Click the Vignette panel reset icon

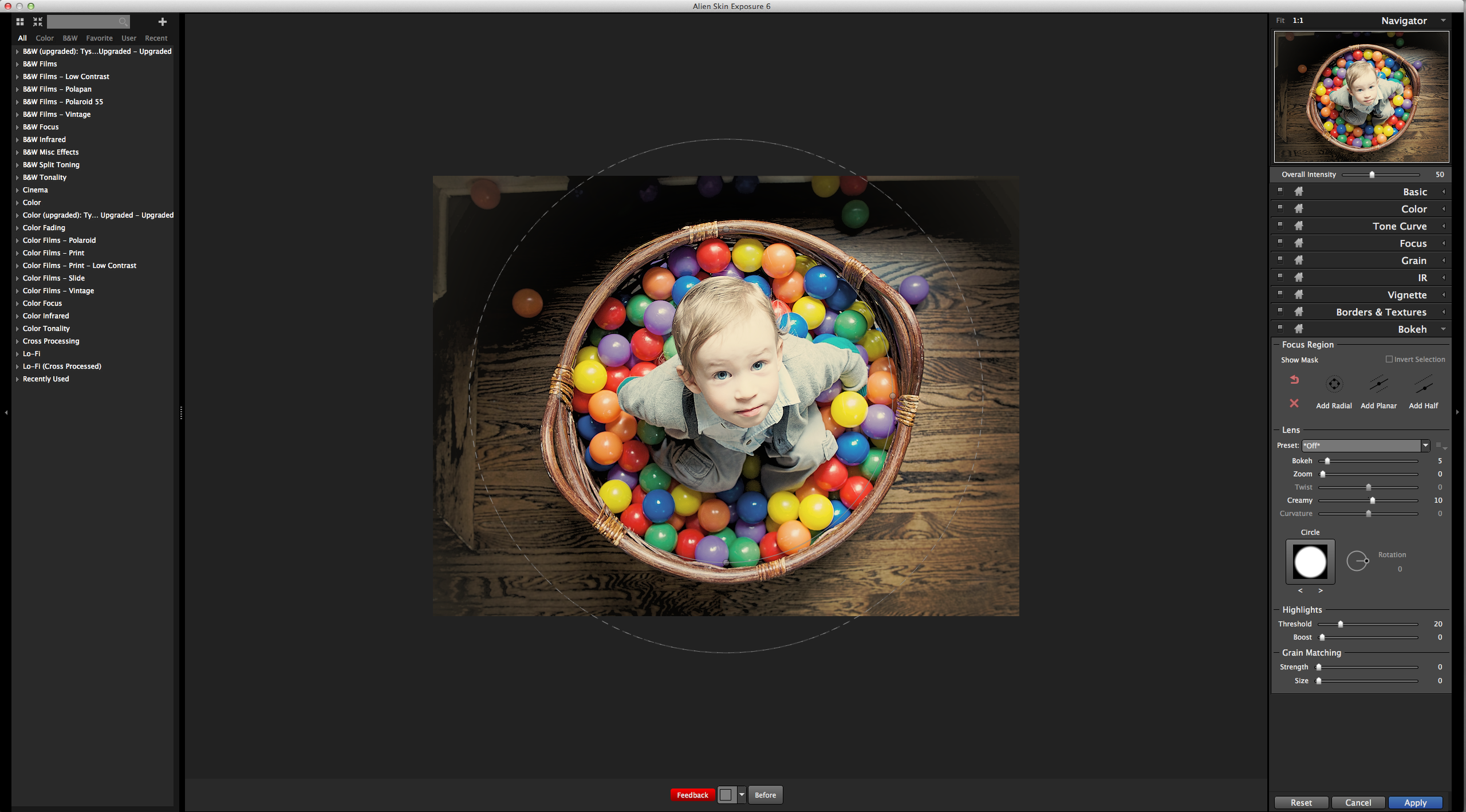(x=1299, y=294)
